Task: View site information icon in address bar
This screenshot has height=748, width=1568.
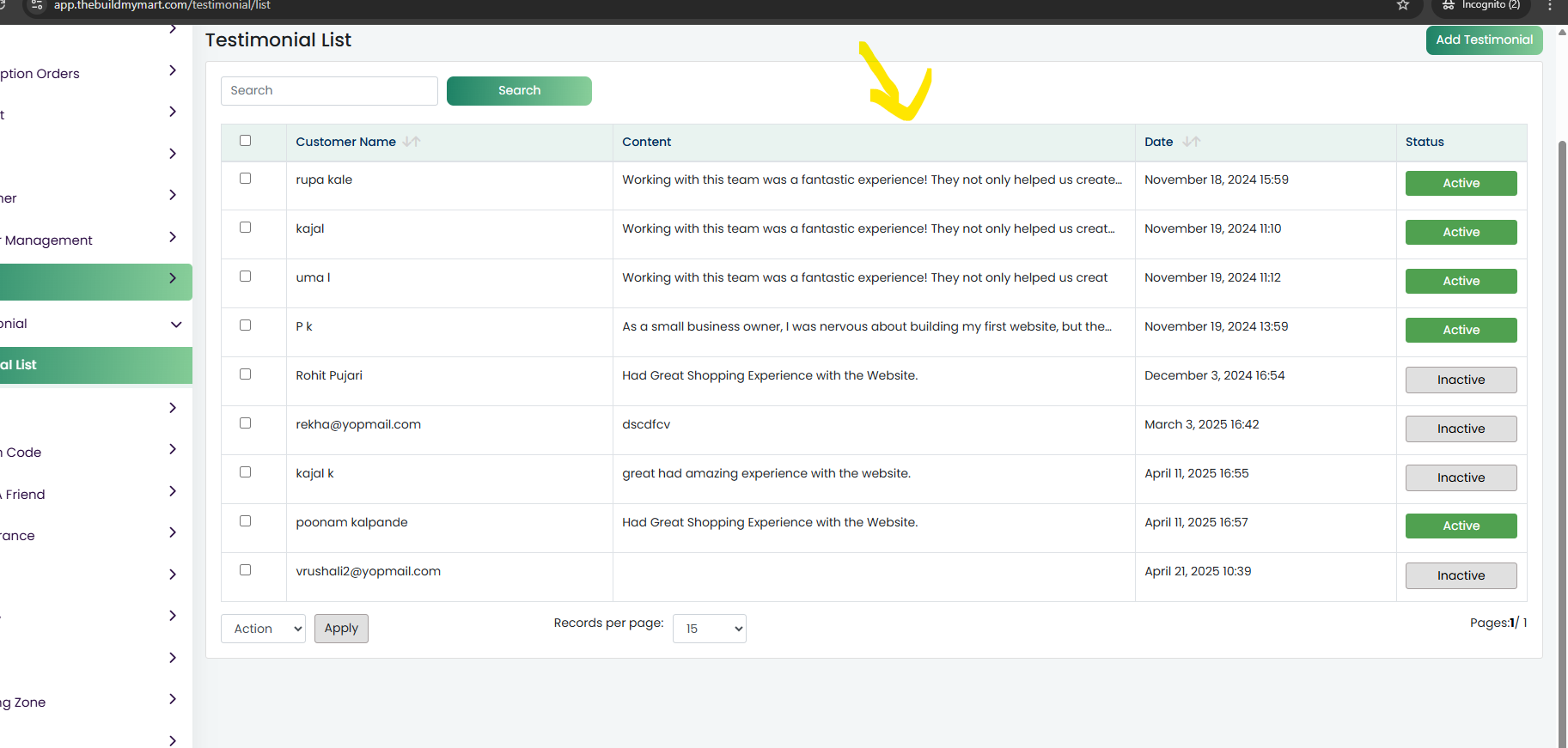Action: pos(37,5)
